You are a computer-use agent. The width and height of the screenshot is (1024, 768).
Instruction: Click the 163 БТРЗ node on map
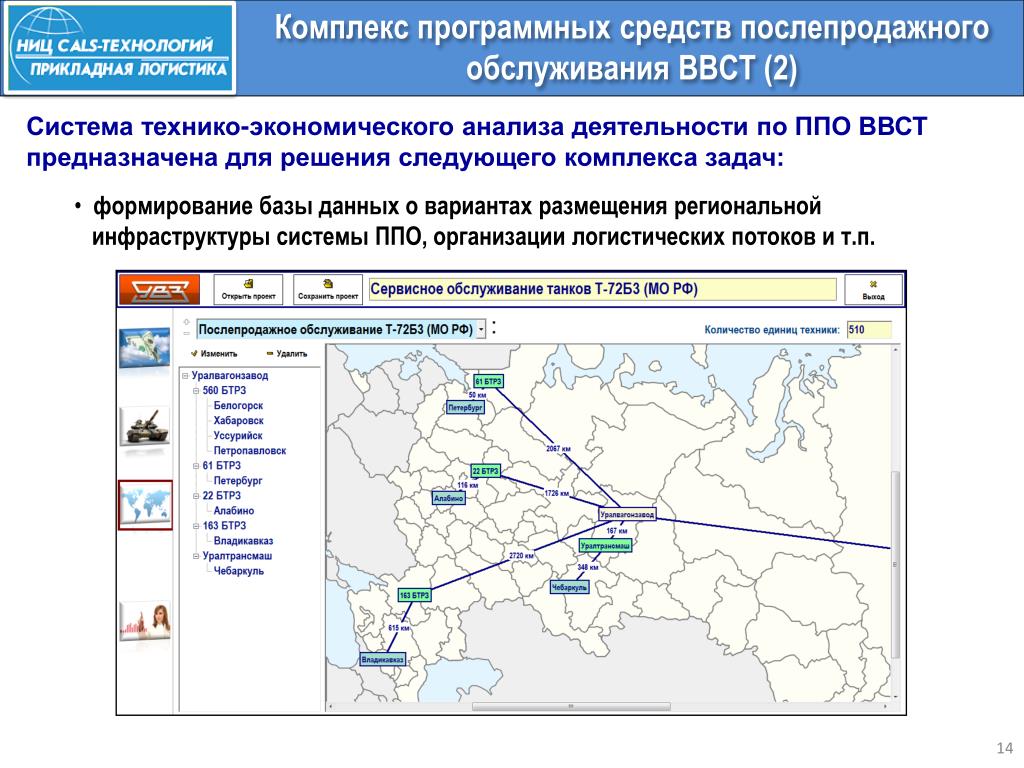[x=414, y=596]
